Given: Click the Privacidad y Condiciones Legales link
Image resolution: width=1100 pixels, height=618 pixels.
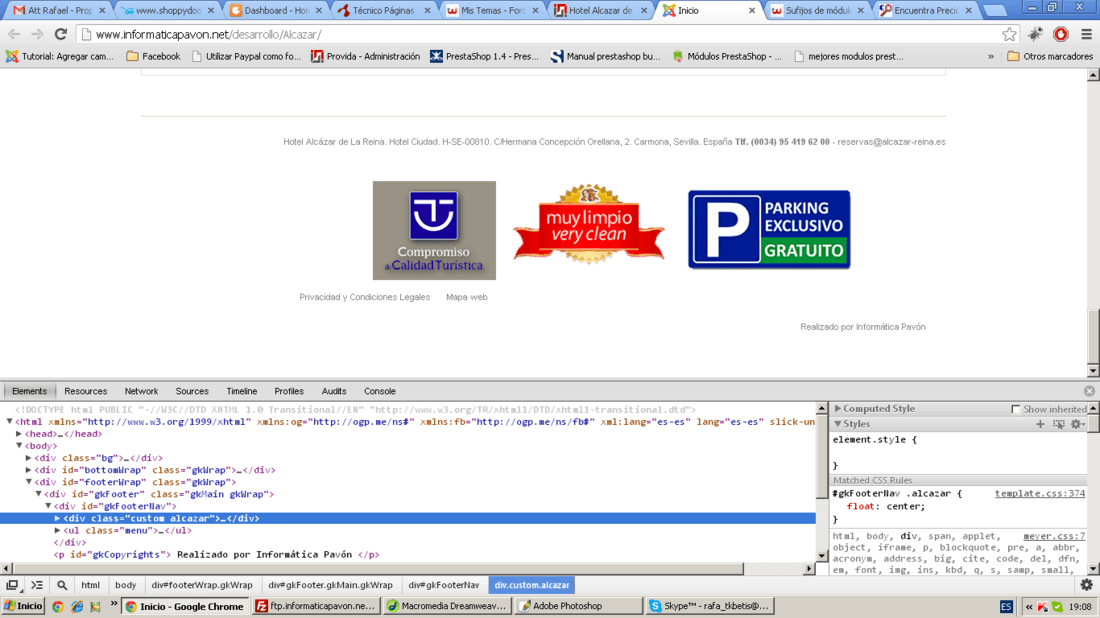Looking at the screenshot, I should point(365,297).
